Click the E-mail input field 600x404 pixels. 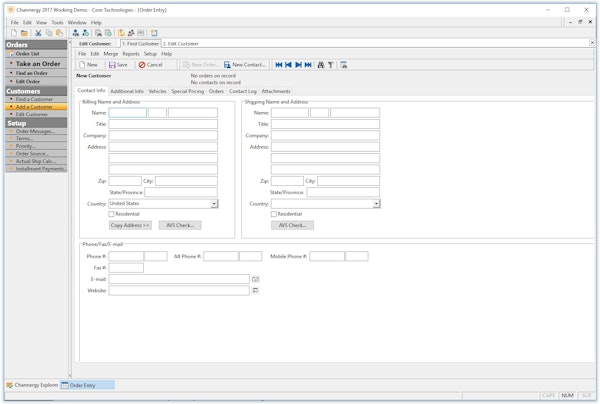(x=179, y=279)
